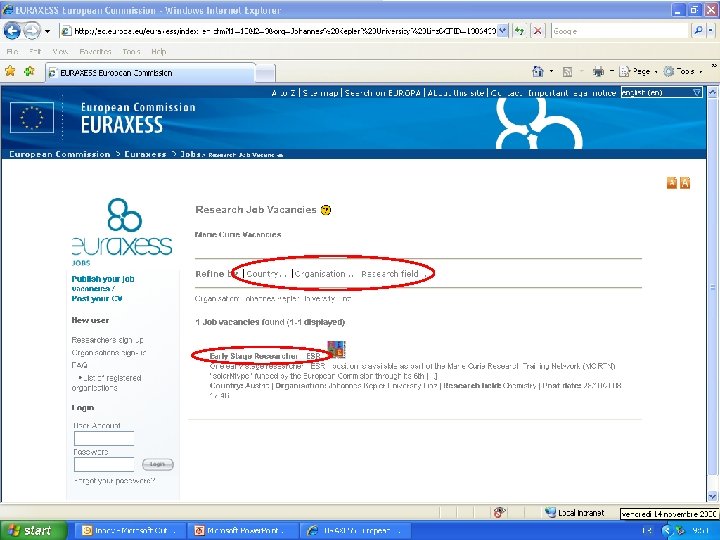Click the page scrollbar up arrow
The height and width of the screenshot is (540, 720).
712,92
